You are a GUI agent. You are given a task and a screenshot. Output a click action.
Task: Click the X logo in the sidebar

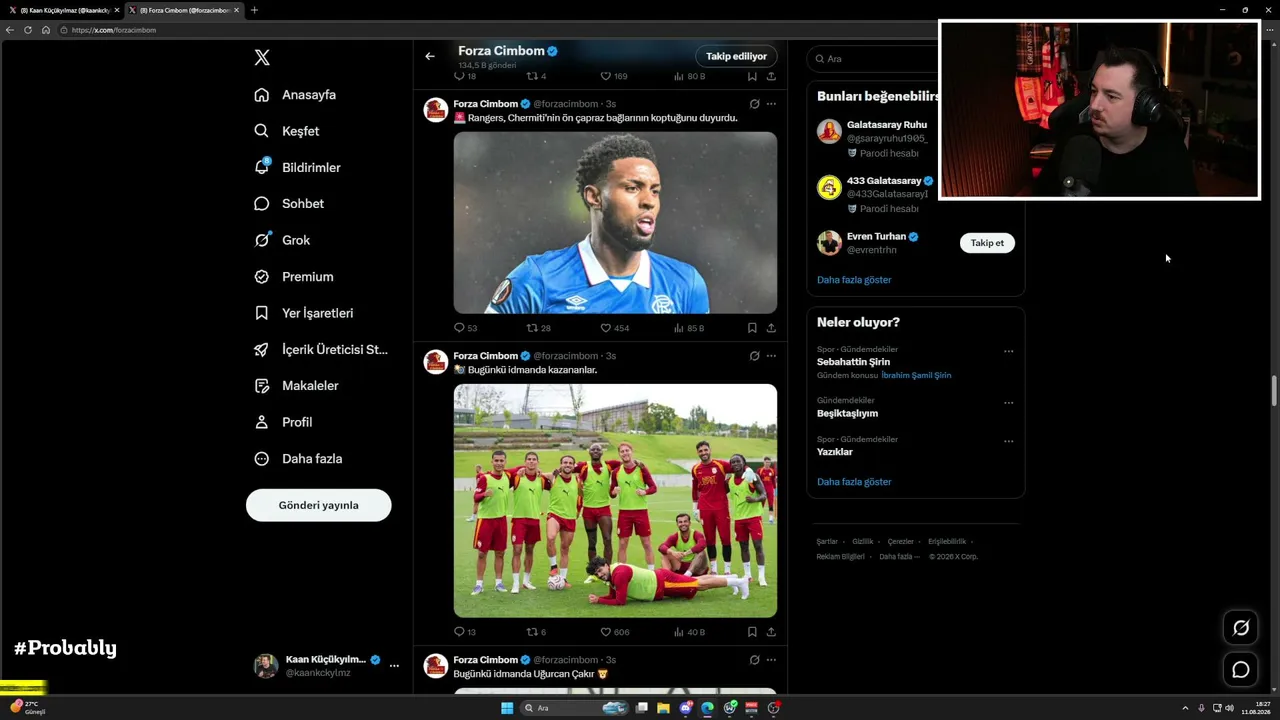[262, 58]
